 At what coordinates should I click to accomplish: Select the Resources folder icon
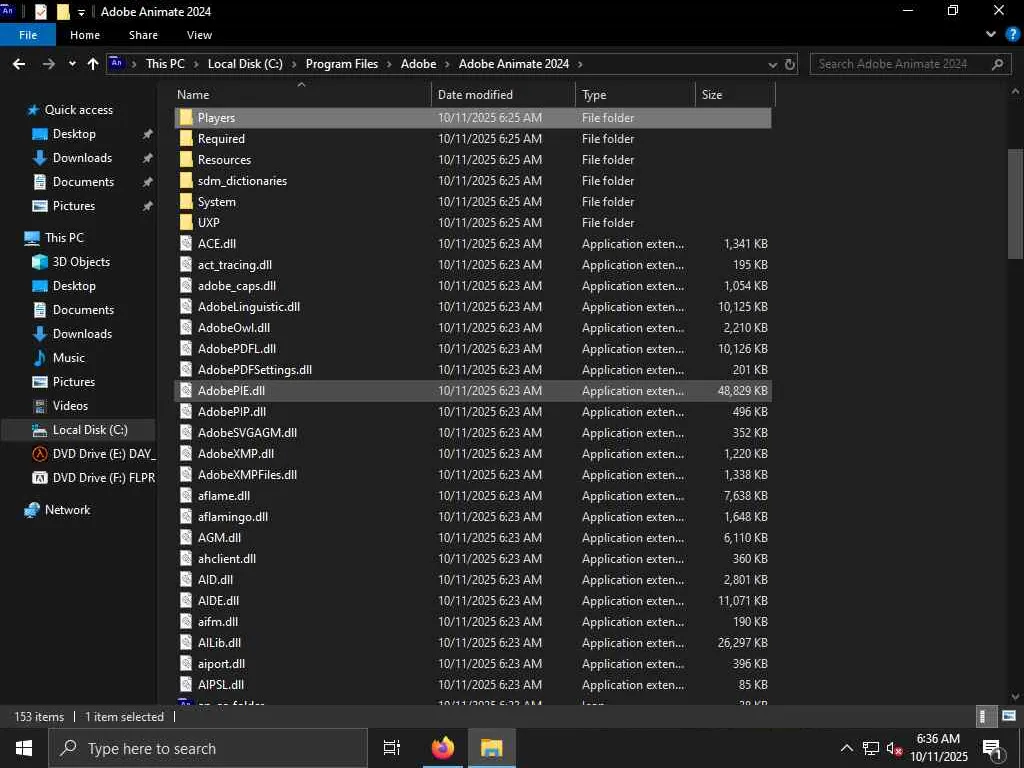(x=186, y=159)
